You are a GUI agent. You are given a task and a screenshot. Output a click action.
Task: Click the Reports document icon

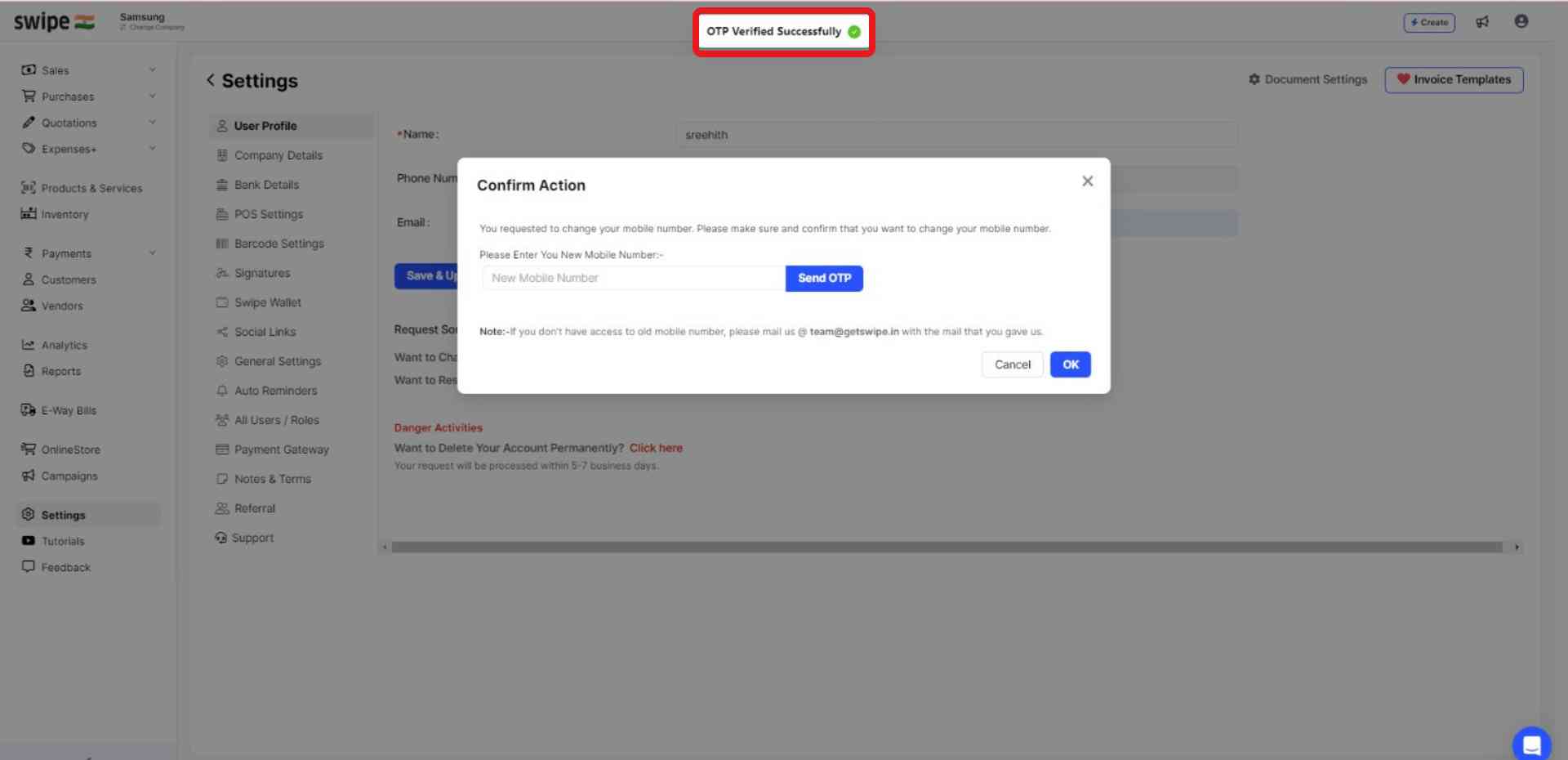[29, 371]
